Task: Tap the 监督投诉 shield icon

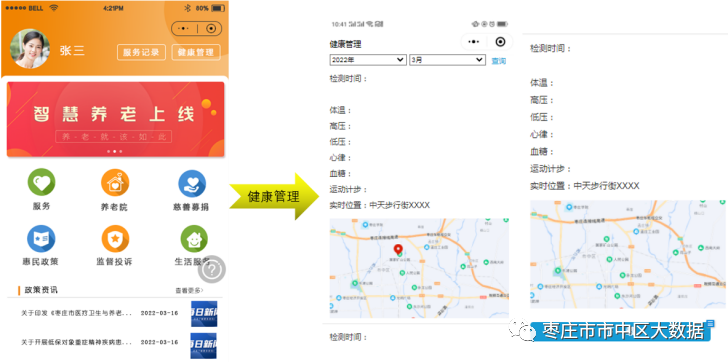Action: click(115, 239)
